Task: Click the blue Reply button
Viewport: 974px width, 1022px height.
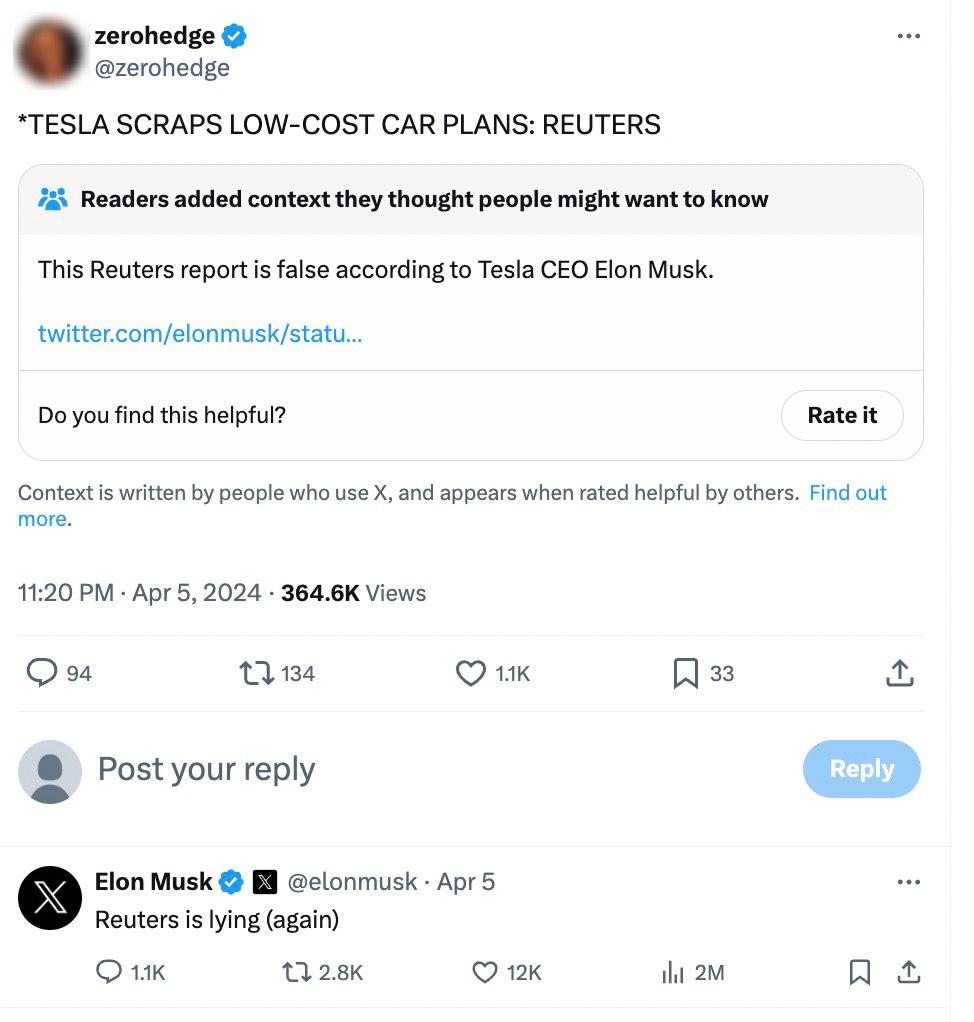Action: point(861,769)
